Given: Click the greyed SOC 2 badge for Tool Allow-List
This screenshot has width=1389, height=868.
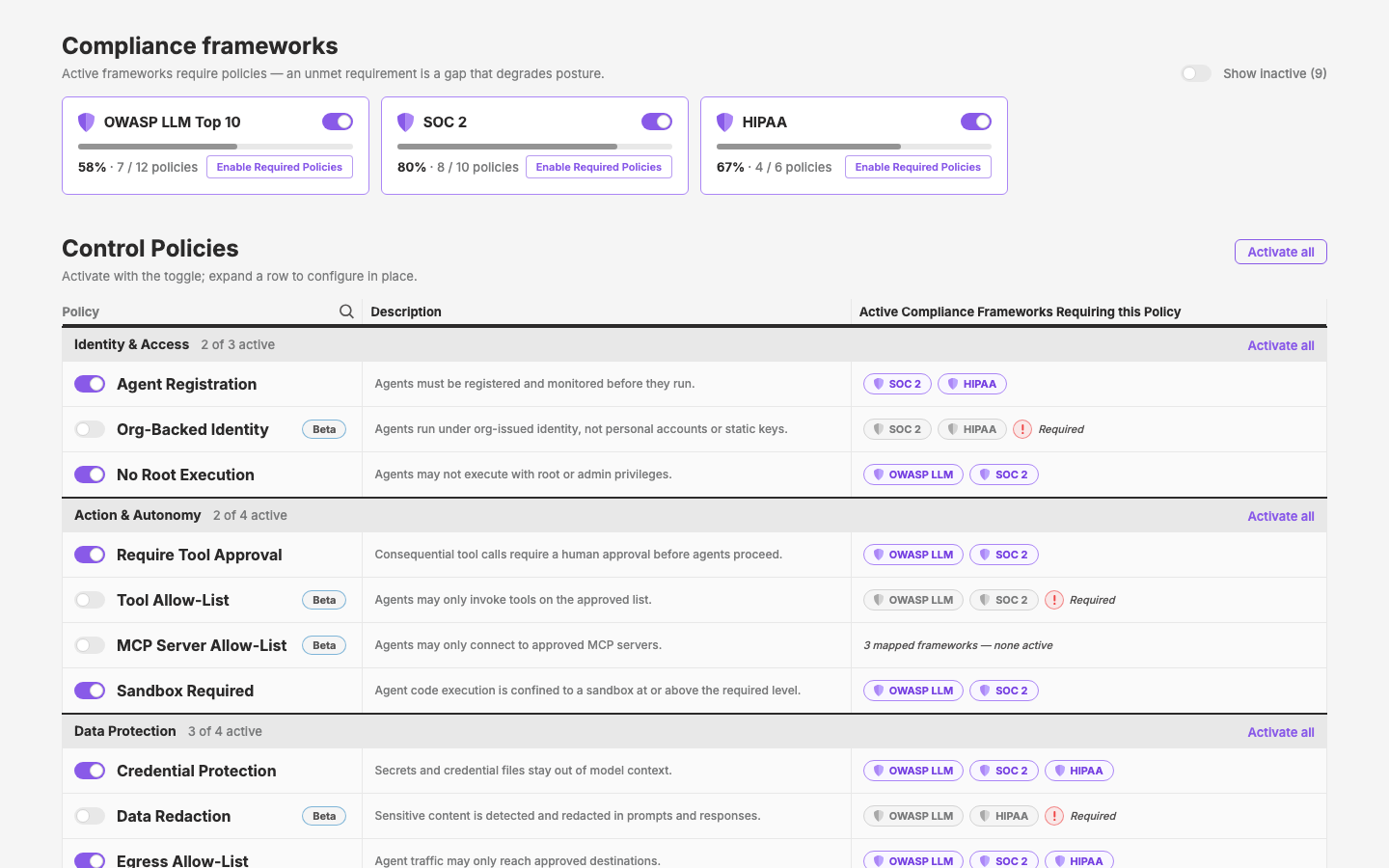Looking at the screenshot, I should (1004, 600).
